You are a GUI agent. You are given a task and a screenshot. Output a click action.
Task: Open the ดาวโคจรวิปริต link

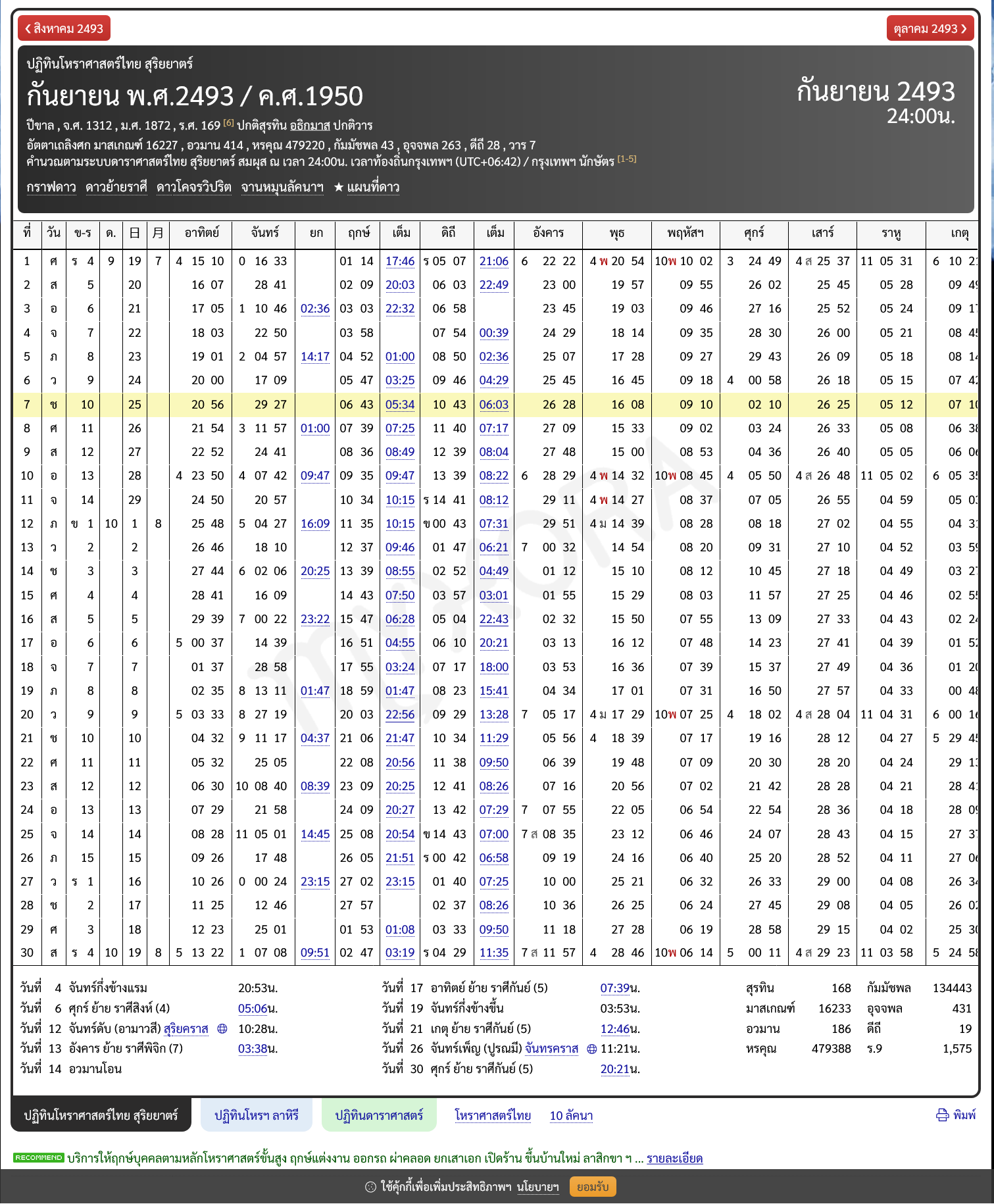[194, 187]
